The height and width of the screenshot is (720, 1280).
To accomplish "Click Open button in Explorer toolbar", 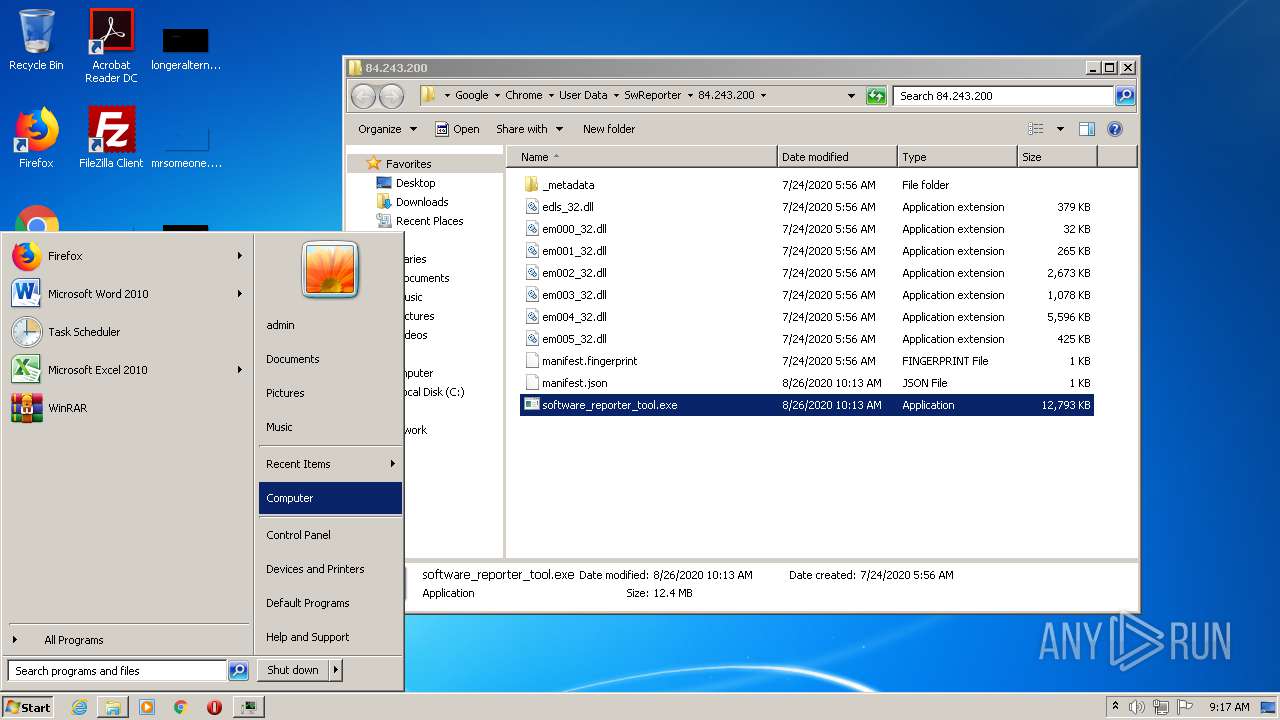I will coord(457,129).
